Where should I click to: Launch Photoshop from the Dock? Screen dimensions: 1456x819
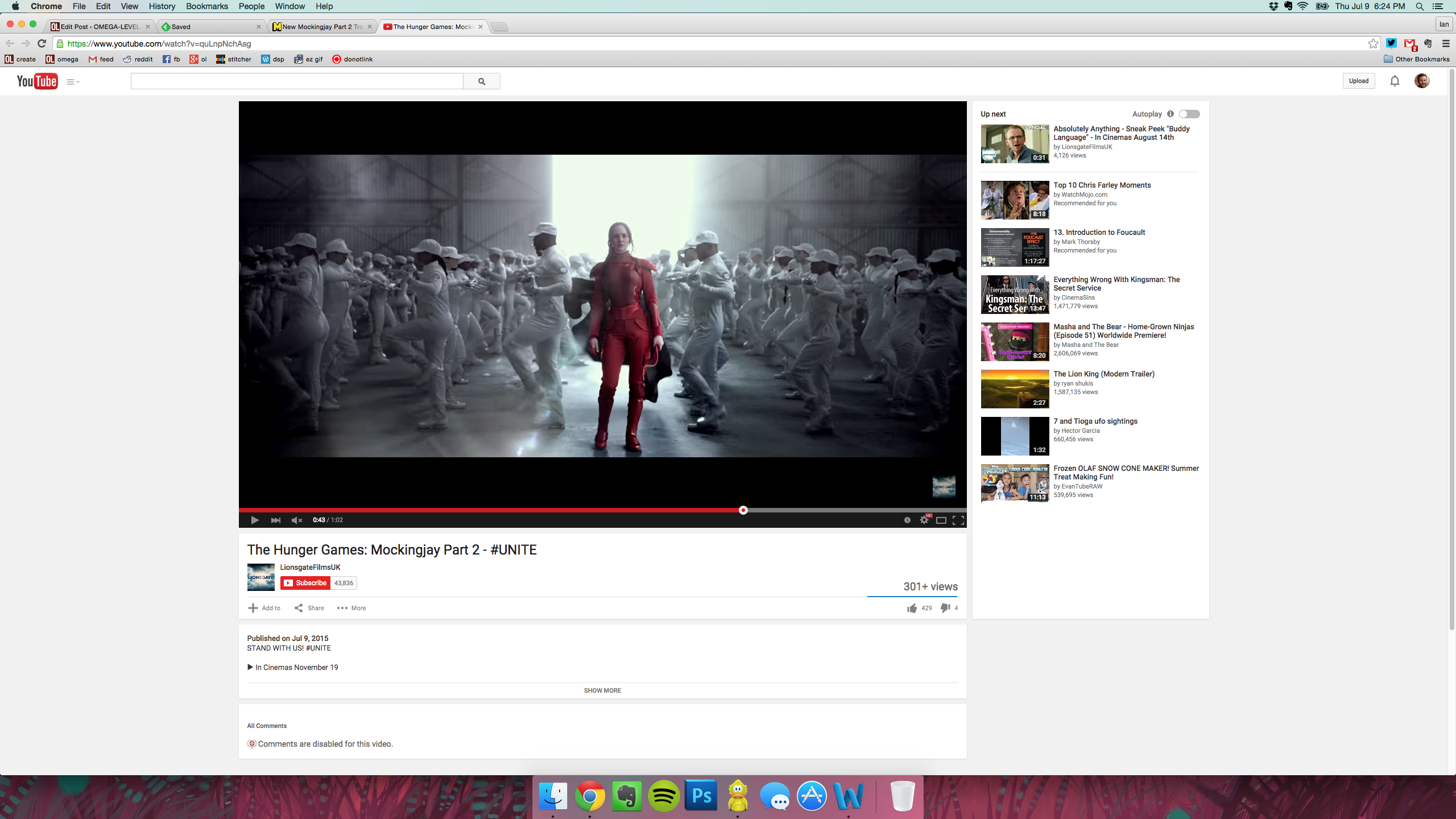[701, 796]
